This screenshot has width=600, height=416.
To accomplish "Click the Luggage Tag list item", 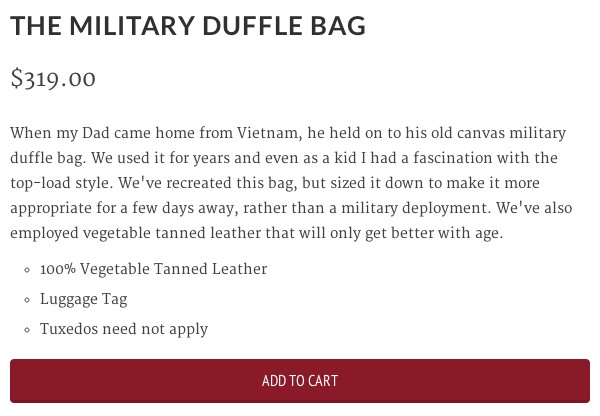I will pos(83,299).
